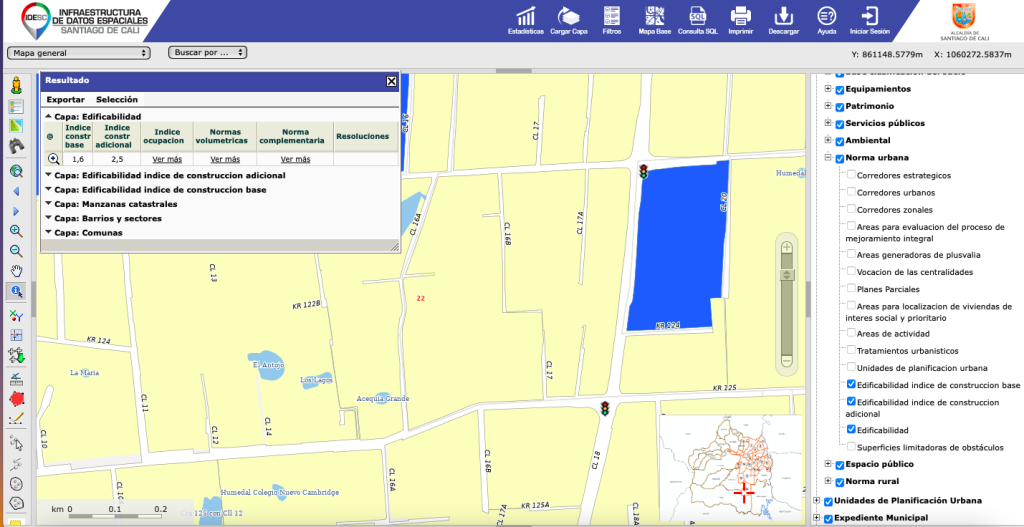Click the blue highlighted parcel on map
Image resolution: width=1024 pixels, height=527 pixels.
(676, 248)
